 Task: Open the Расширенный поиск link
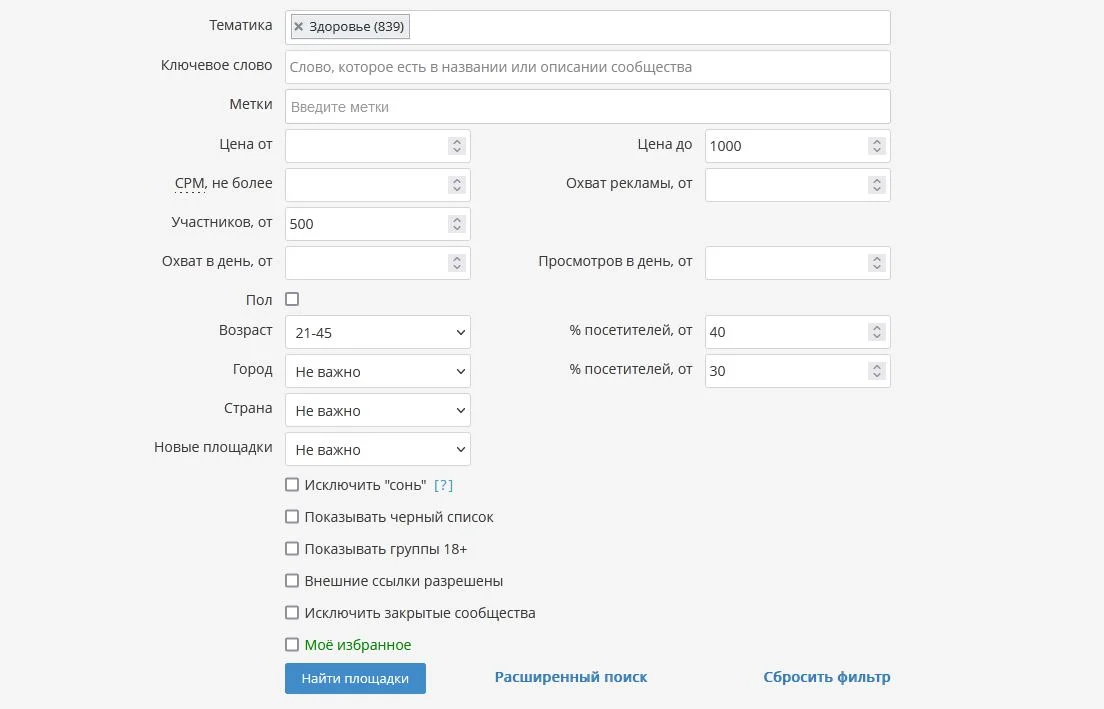pos(571,677)
